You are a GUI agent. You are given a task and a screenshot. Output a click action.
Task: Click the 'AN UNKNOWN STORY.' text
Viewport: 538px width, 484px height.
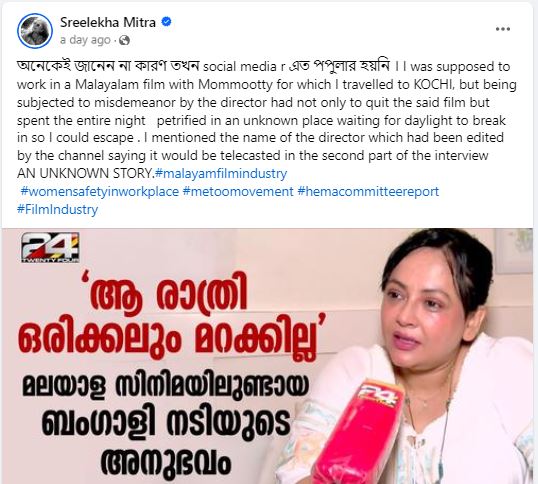[86, 174]
